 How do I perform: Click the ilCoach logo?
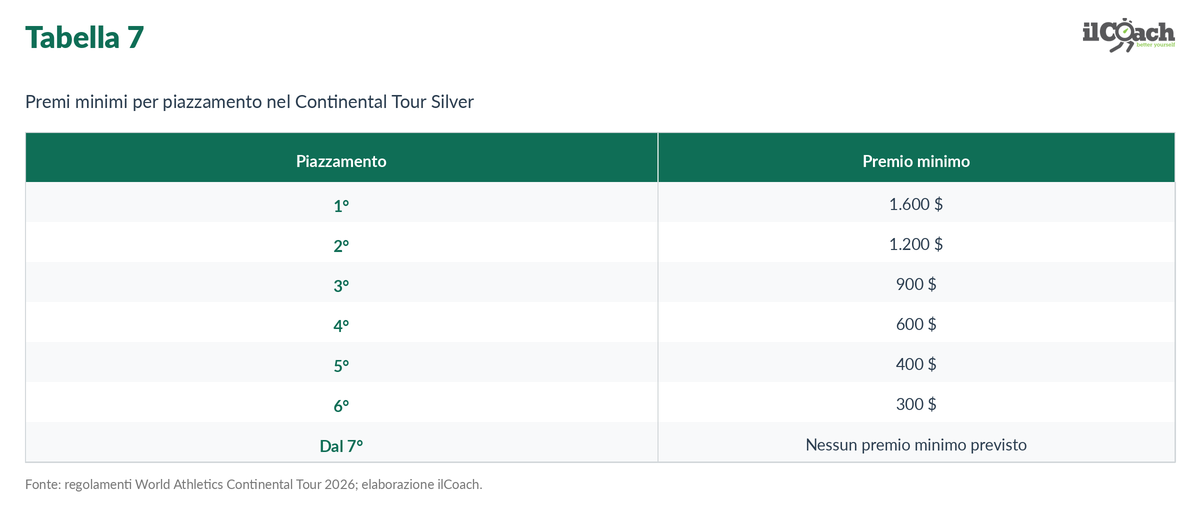coord(1128,35)
